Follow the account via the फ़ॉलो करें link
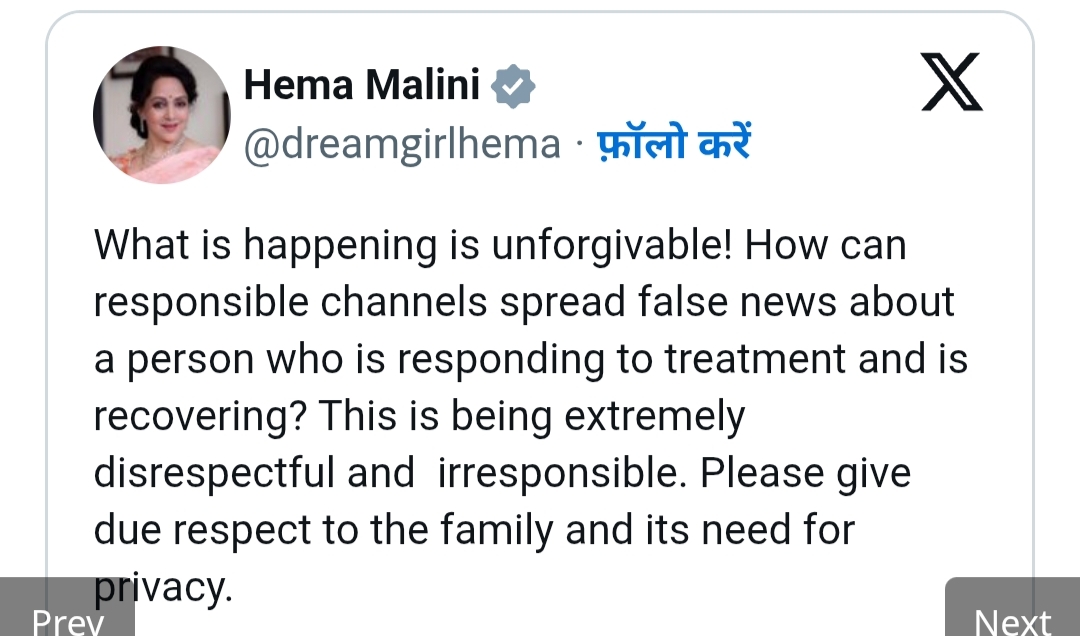Viewport: 1080px width, 636px height. (x=674, y=144)
